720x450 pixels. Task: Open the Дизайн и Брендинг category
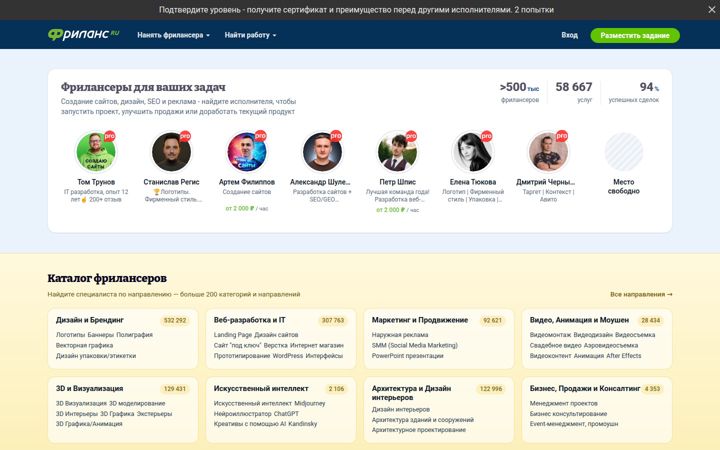(x=90, y=320)
